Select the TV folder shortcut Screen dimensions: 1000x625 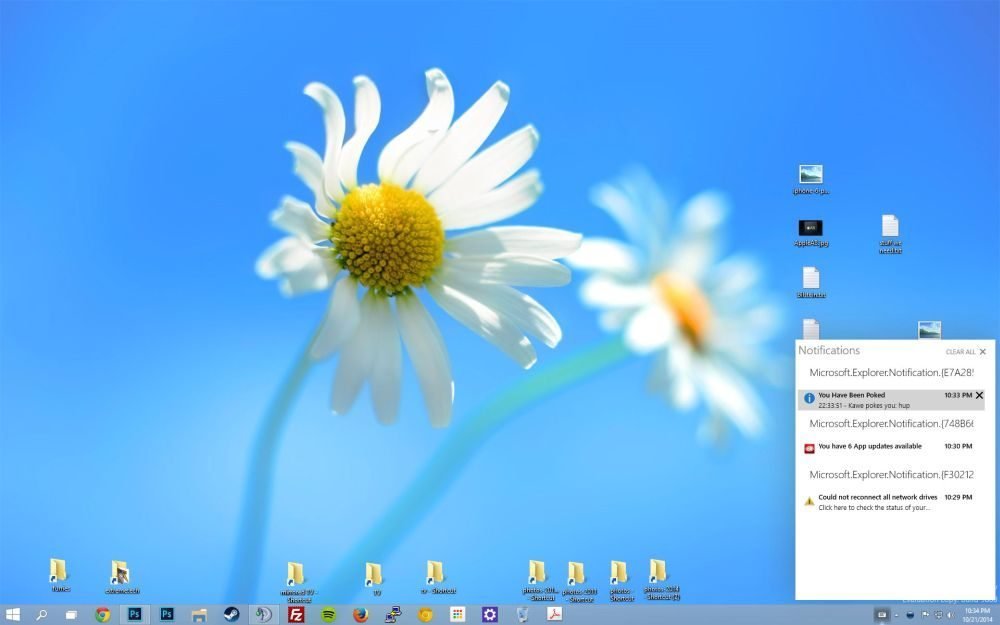pos(375,578)
